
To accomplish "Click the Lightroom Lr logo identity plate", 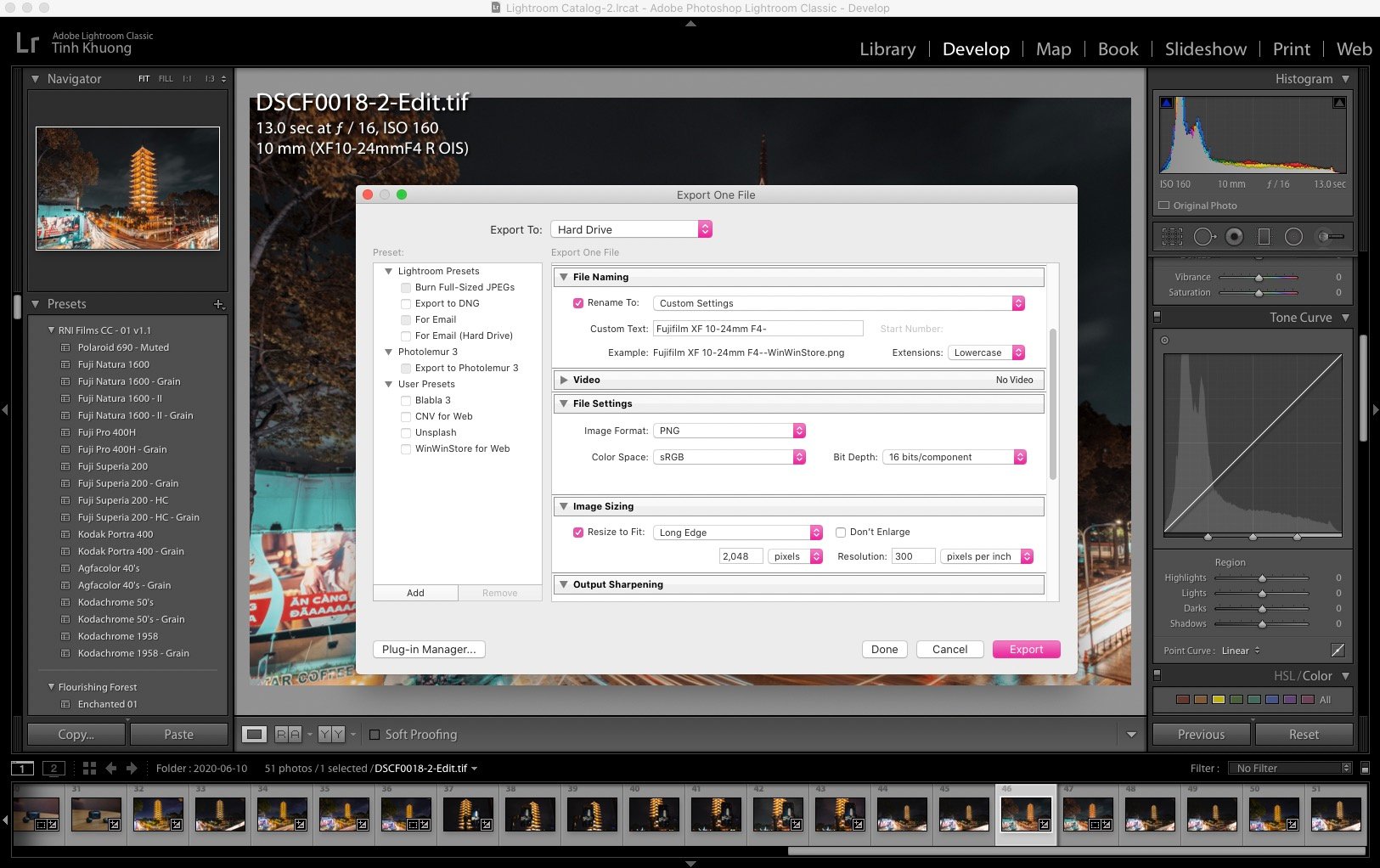I will pyautogui.click(x=27, y=42).
